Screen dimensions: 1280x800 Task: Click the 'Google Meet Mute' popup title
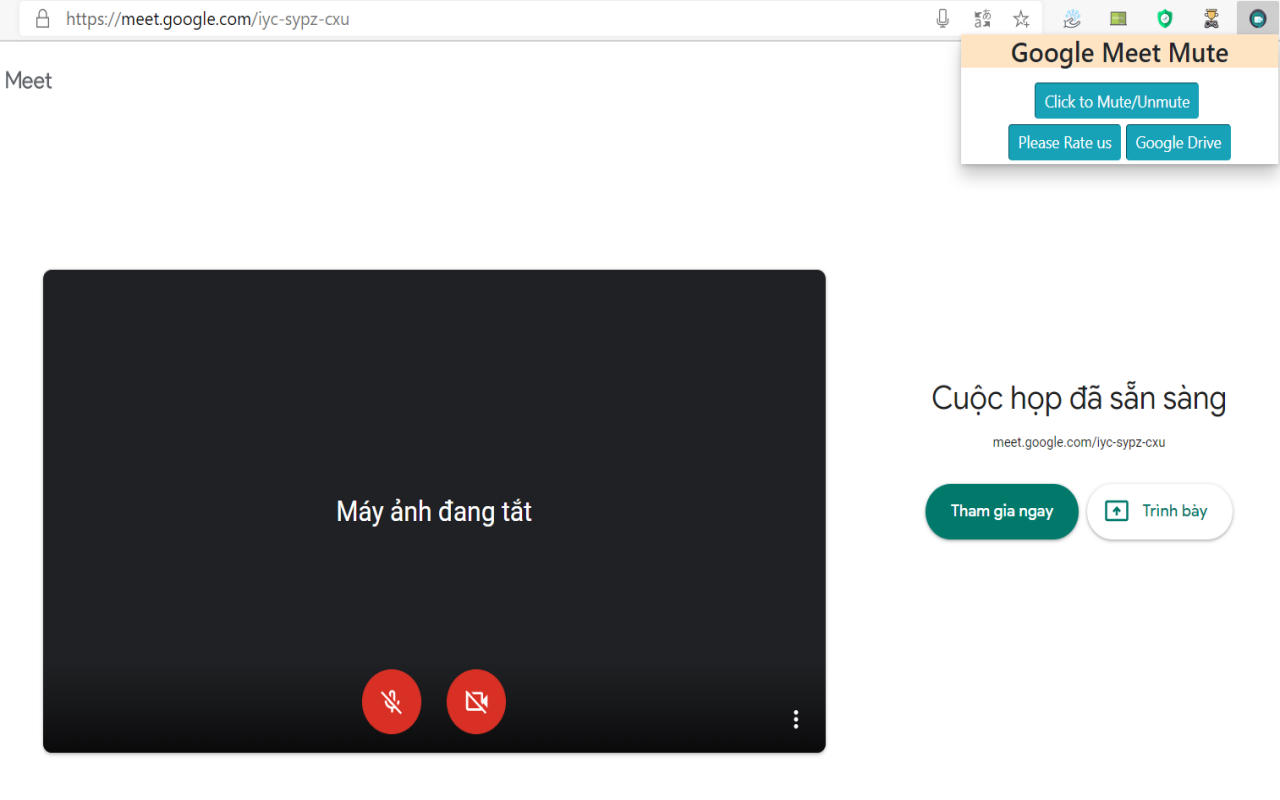tap(1120, 53)
